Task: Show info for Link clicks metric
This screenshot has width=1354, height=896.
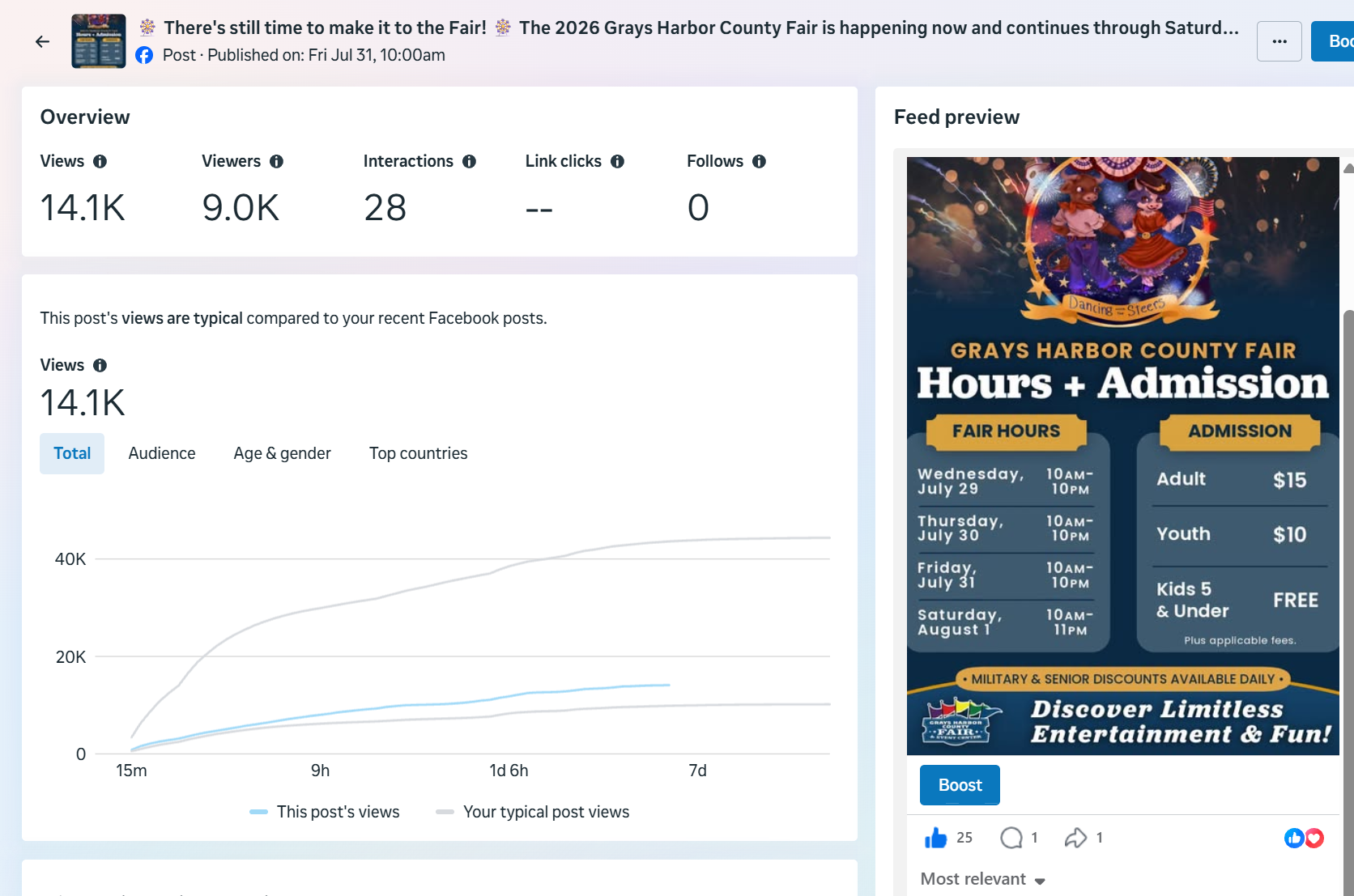Action: coord(617,161)
